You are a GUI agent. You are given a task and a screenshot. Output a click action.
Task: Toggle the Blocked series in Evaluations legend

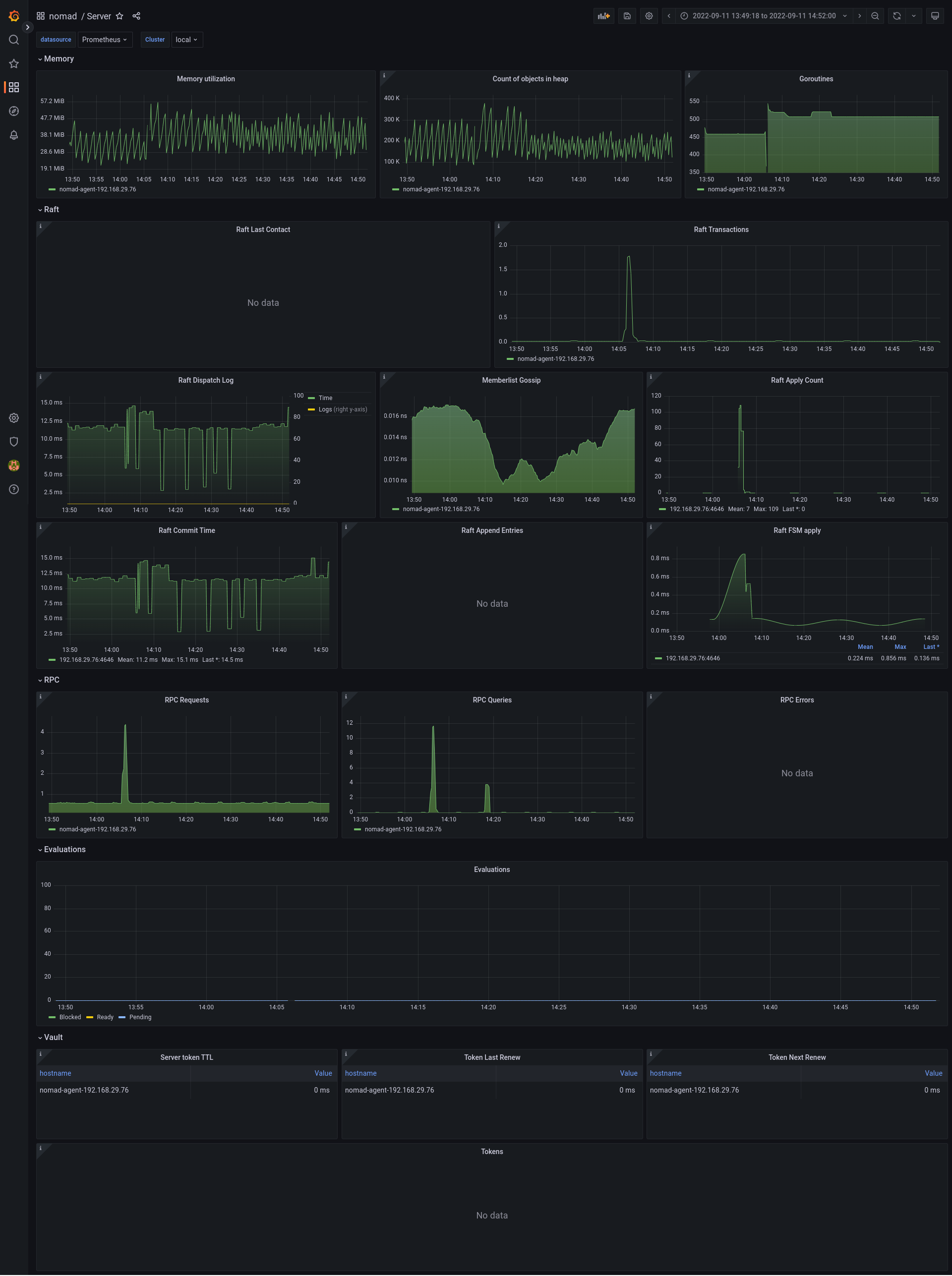click(x=70, y=1017)
